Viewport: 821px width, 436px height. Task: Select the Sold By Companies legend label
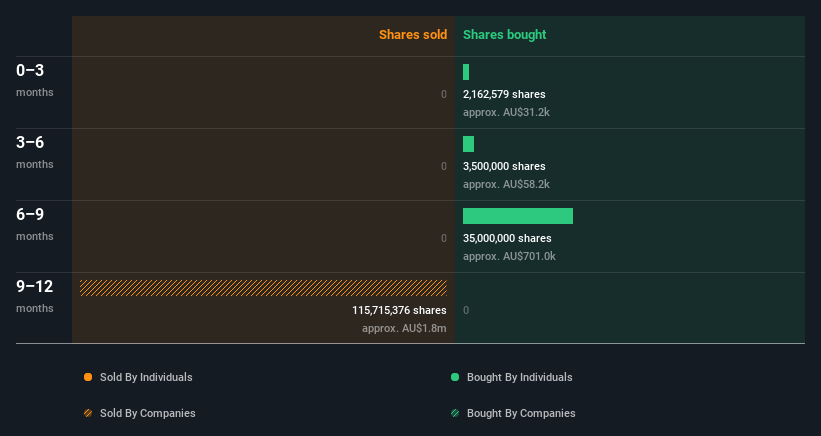click(x=148, y=413)
